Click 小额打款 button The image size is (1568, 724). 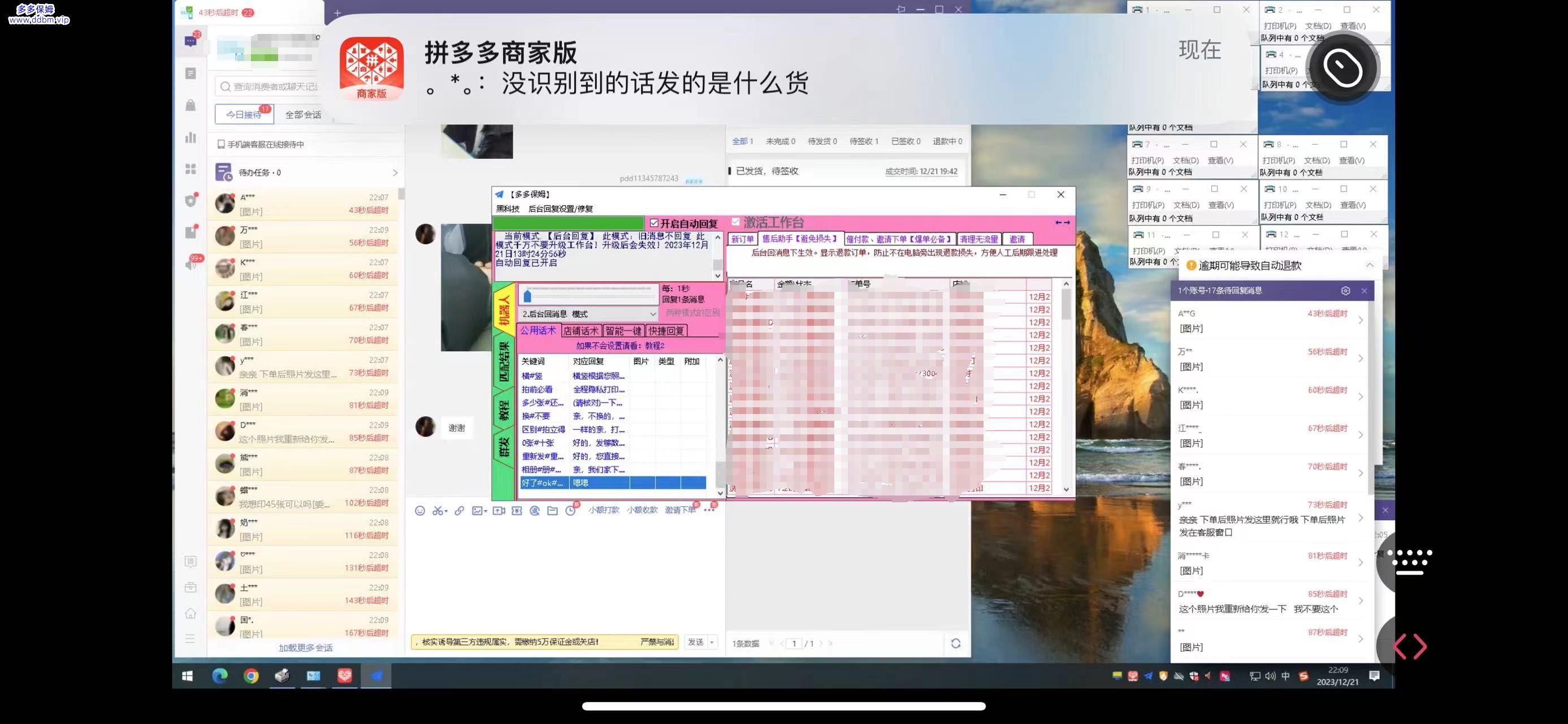[x=604, y=510]
